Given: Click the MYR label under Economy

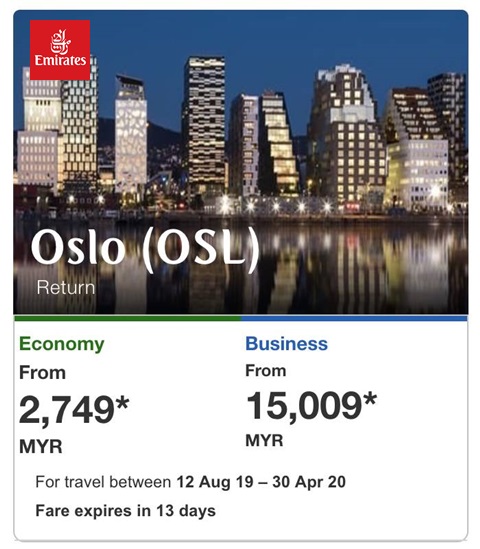Looking at the screenshot, I should [41, 447].
